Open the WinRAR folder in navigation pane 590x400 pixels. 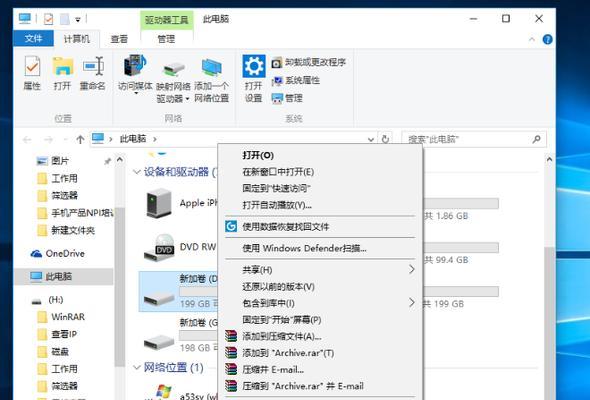[x=61, y=317]
